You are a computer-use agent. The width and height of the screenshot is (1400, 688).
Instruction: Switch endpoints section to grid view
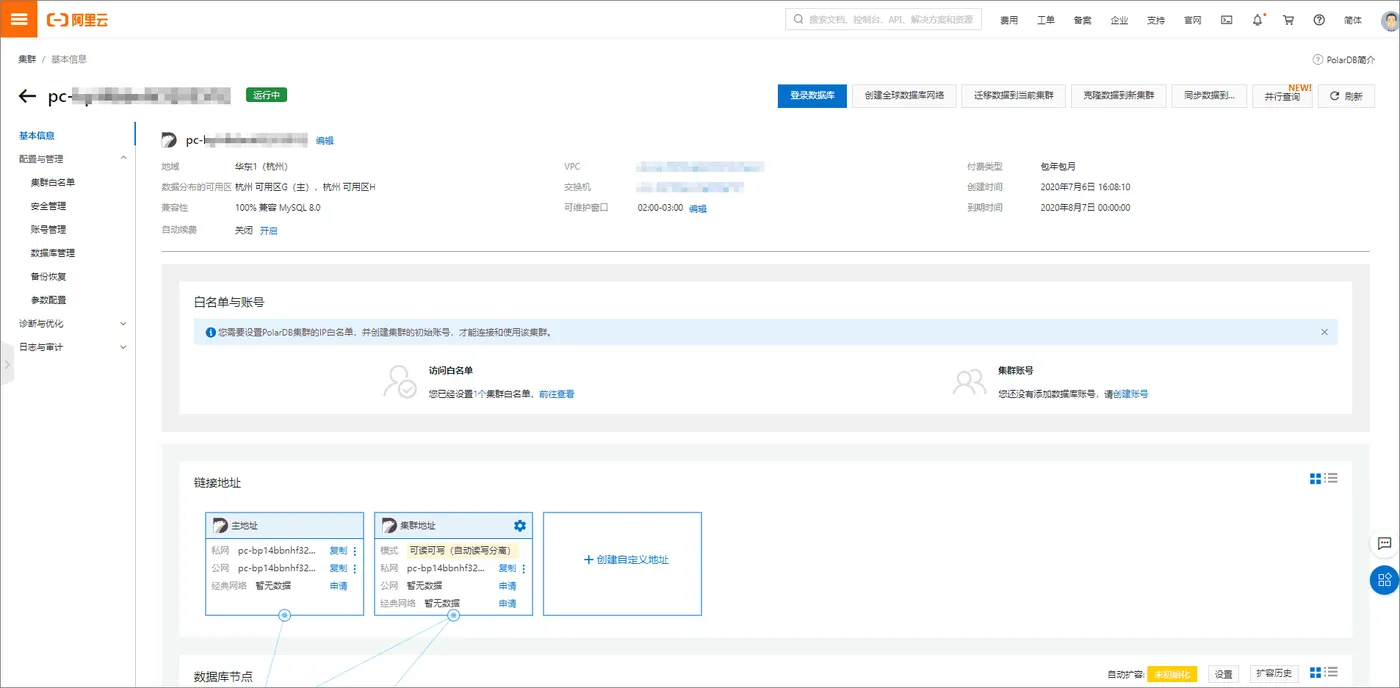(1316, 479)
